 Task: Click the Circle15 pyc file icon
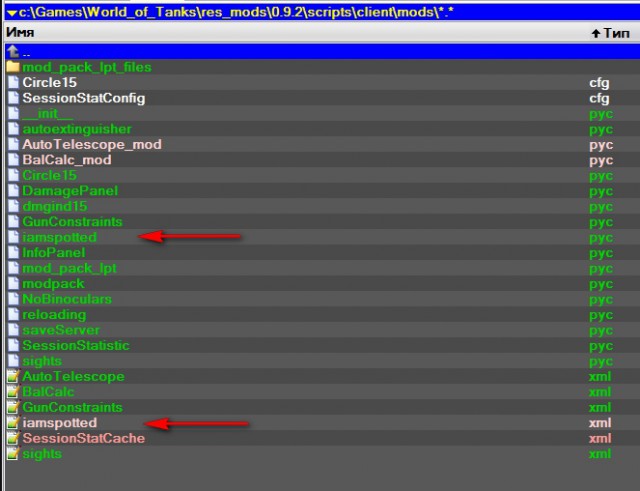13,176
